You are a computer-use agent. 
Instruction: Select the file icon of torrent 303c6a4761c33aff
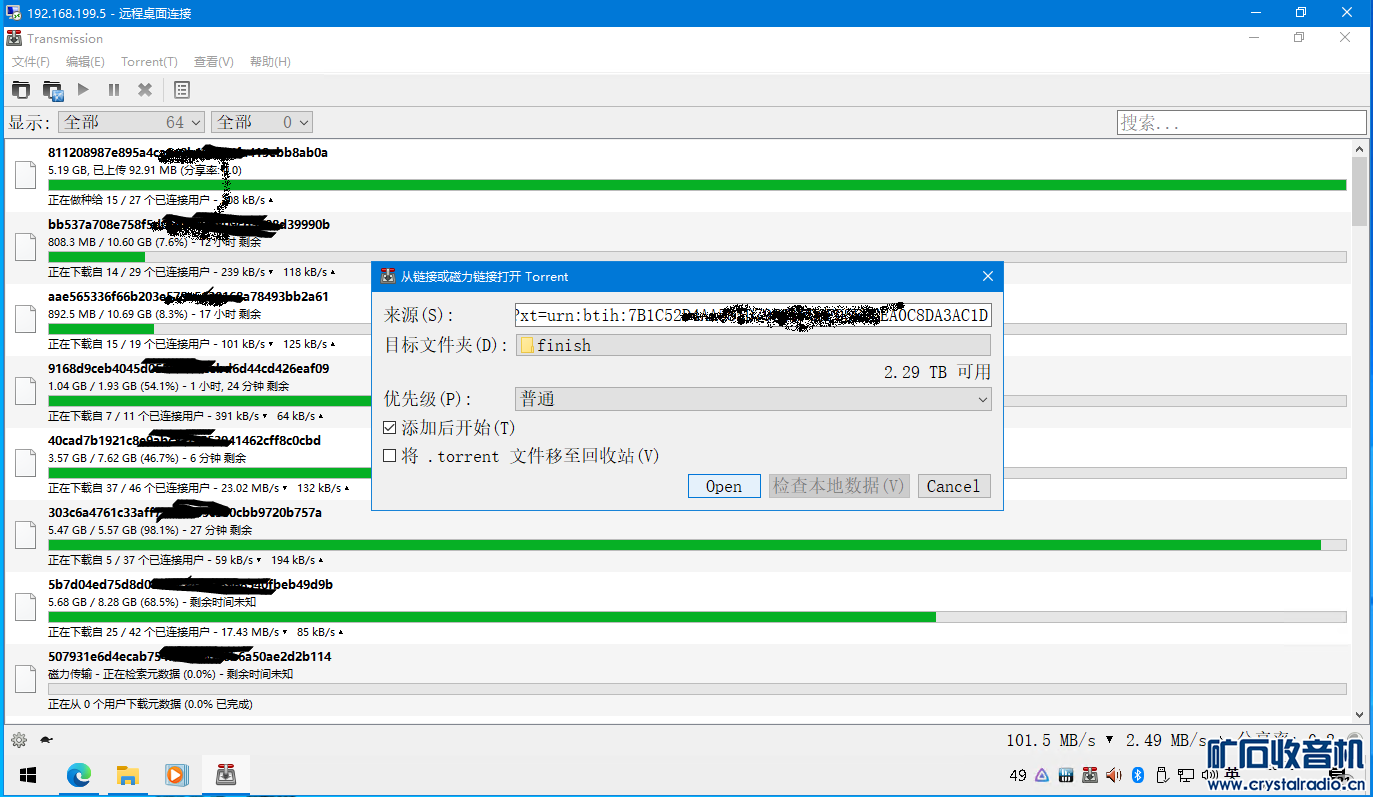tap(27, 536)
